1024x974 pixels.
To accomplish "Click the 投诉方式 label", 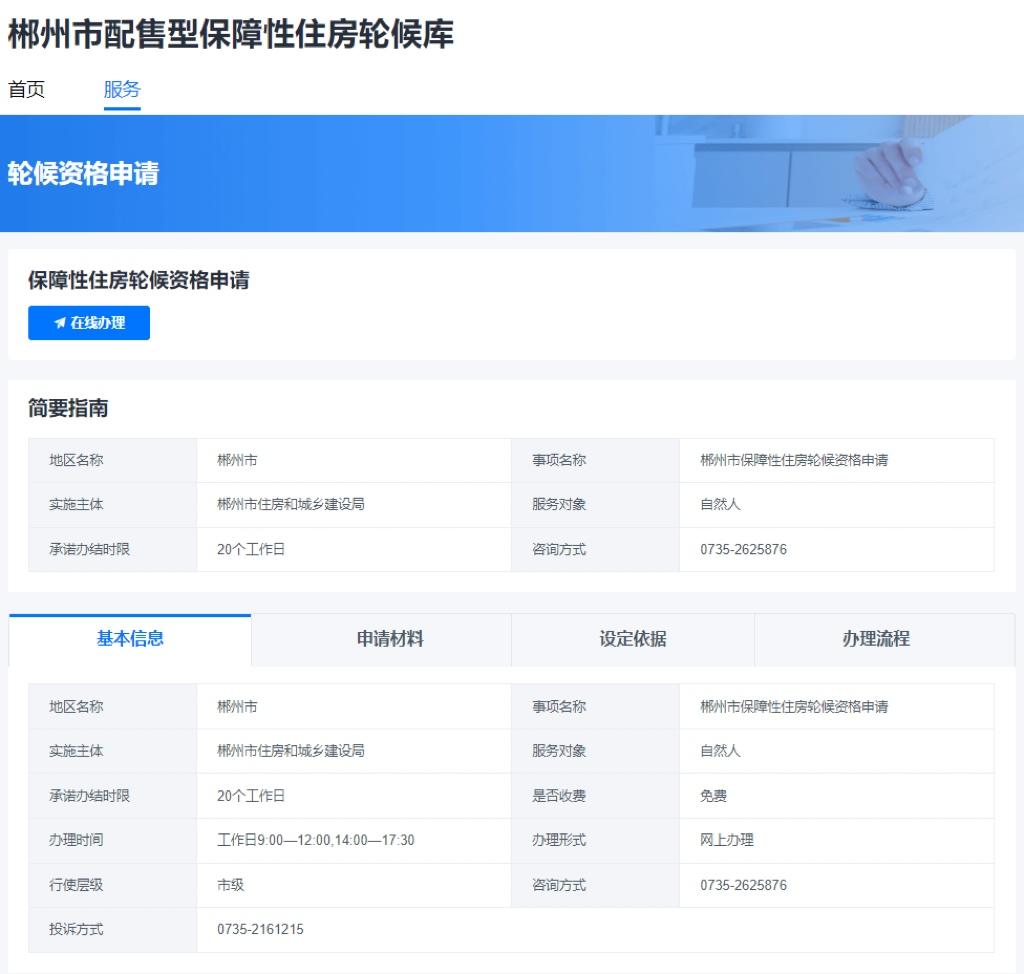I will coord(76,930).
